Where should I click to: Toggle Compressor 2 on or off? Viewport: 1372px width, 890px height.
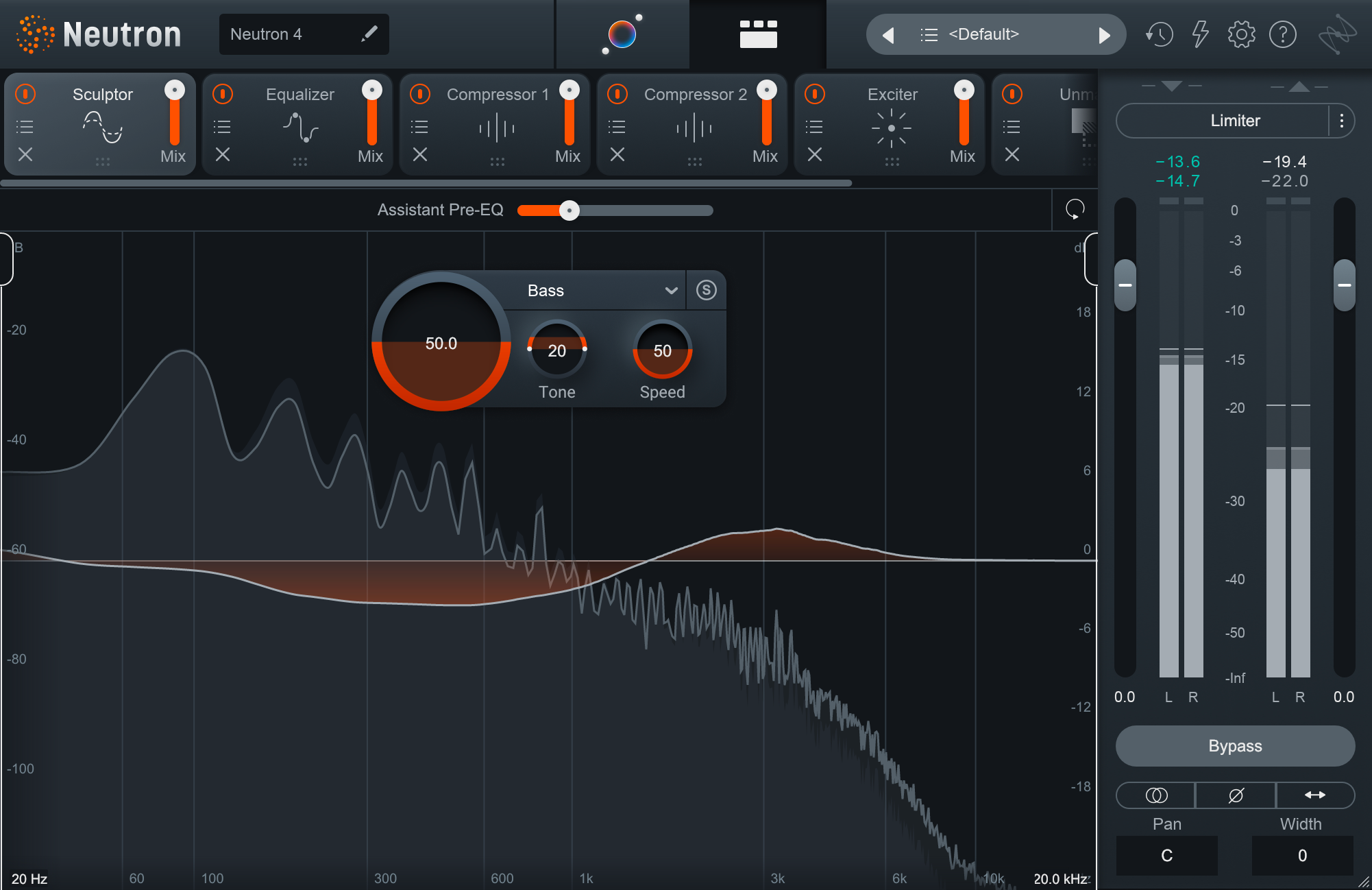click(617, 94)
